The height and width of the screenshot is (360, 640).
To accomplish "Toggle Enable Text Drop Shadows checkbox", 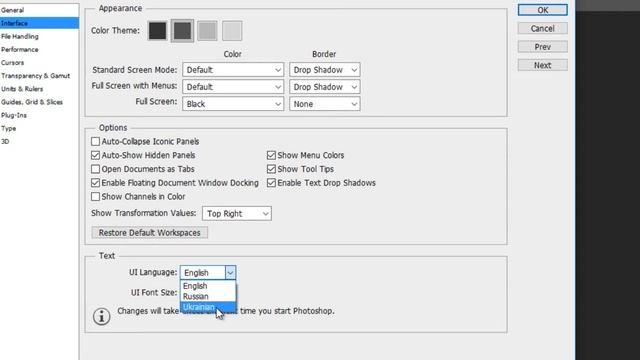I will [x=271, y=183].
